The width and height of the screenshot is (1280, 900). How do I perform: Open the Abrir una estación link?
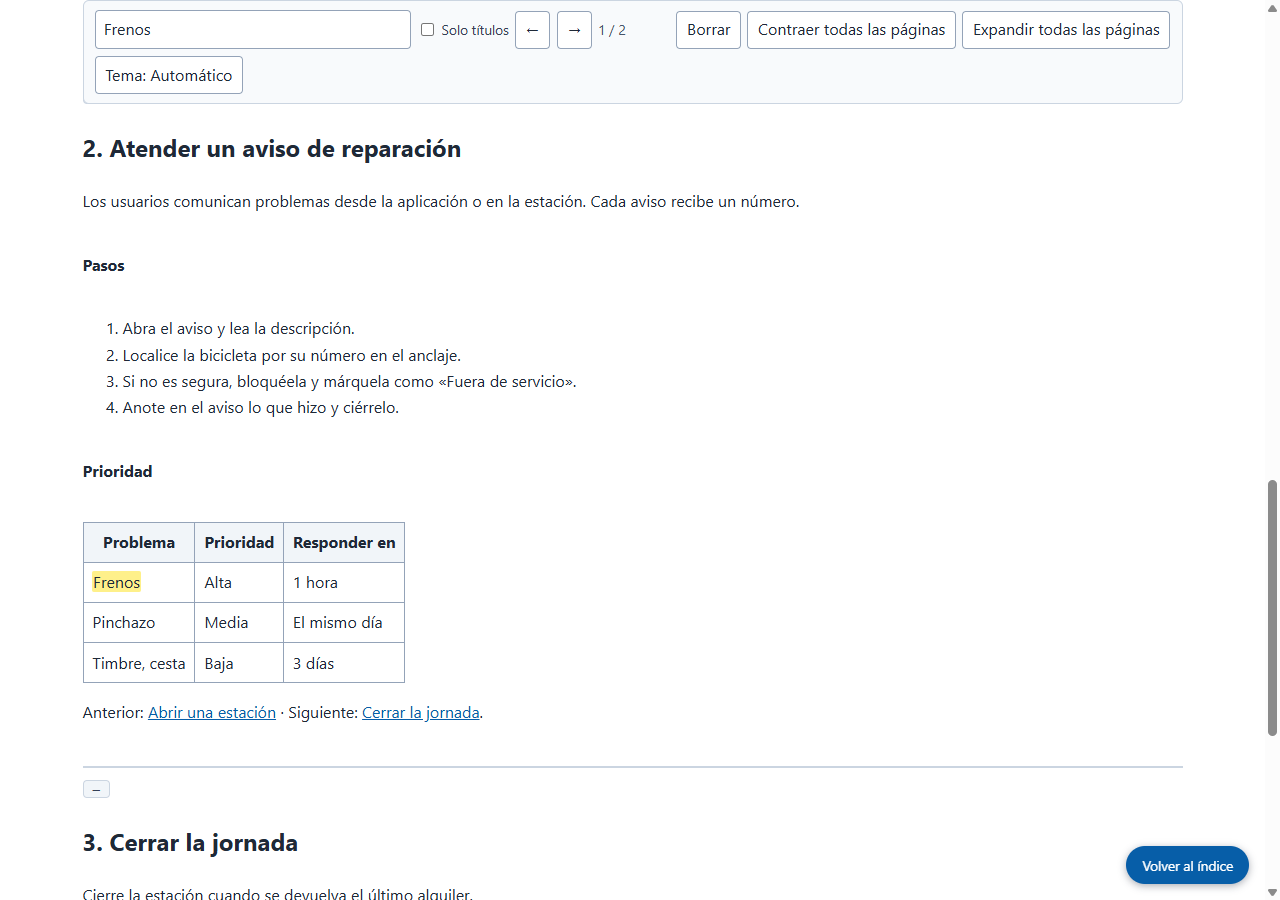click(x=212, y=713)
